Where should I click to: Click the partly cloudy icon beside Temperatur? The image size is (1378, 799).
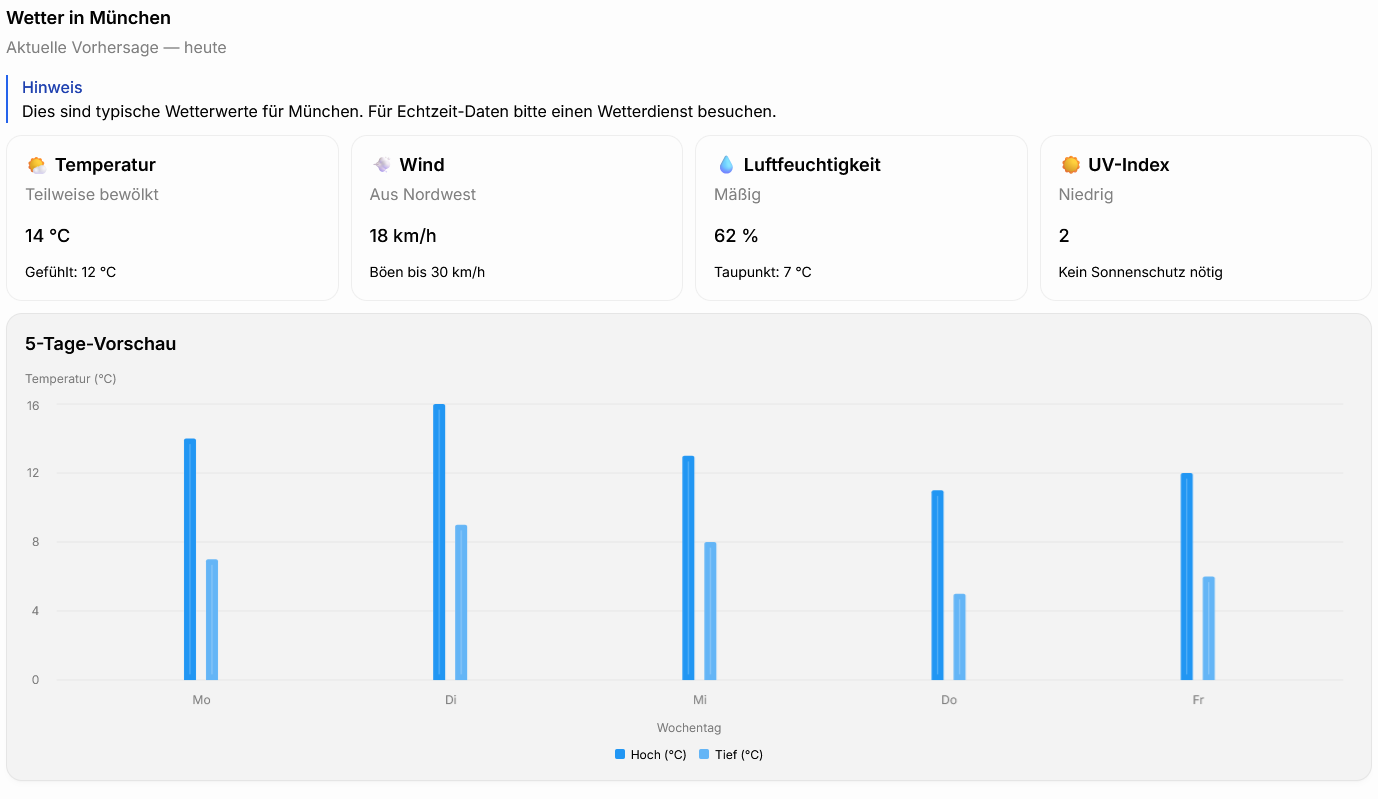pos(36,165)
